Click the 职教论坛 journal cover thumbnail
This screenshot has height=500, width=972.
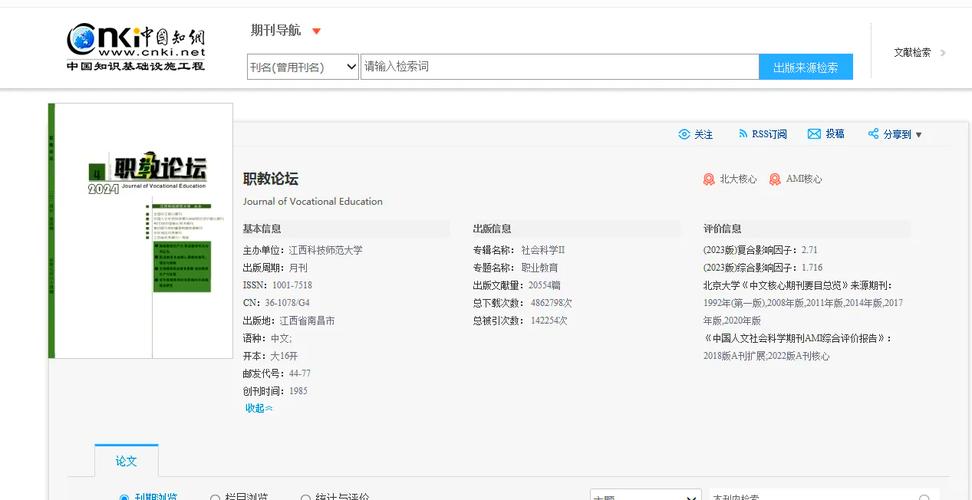click(x=141, y=230)
